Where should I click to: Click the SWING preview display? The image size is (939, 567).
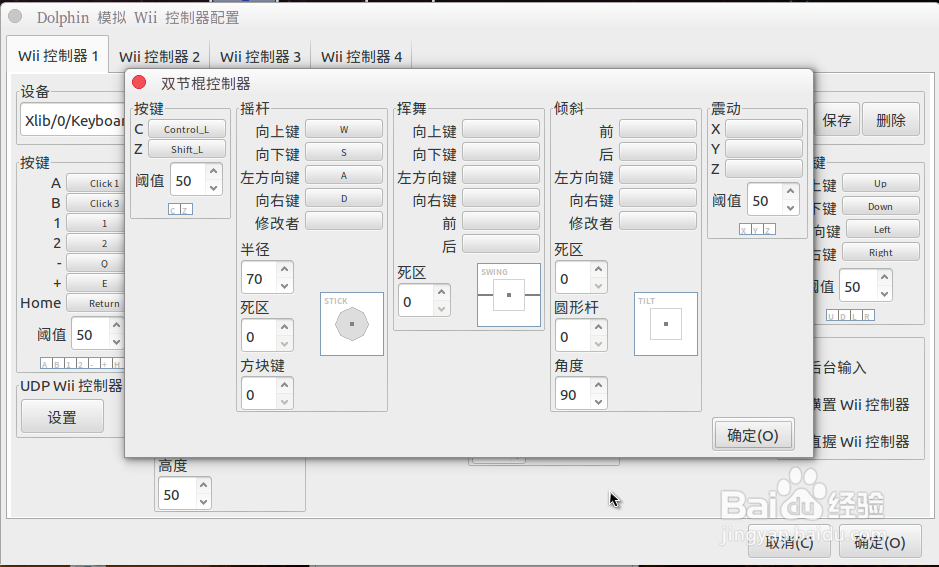pyautogui.click(x=509, y=295)
